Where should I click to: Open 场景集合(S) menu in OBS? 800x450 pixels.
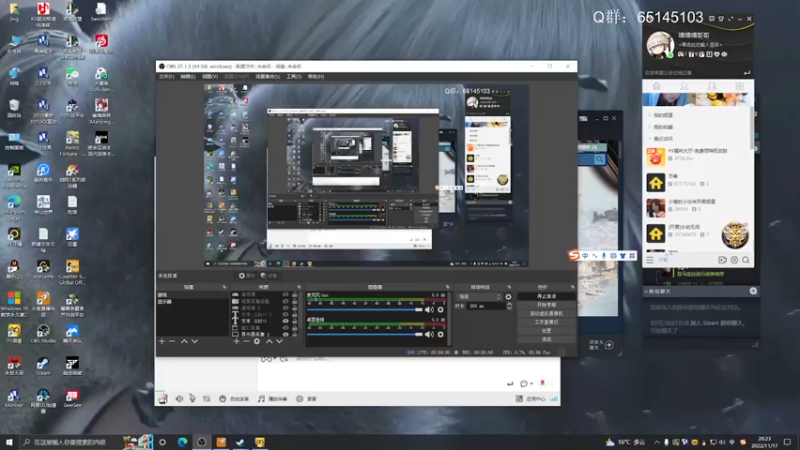(x=267, y=77)
